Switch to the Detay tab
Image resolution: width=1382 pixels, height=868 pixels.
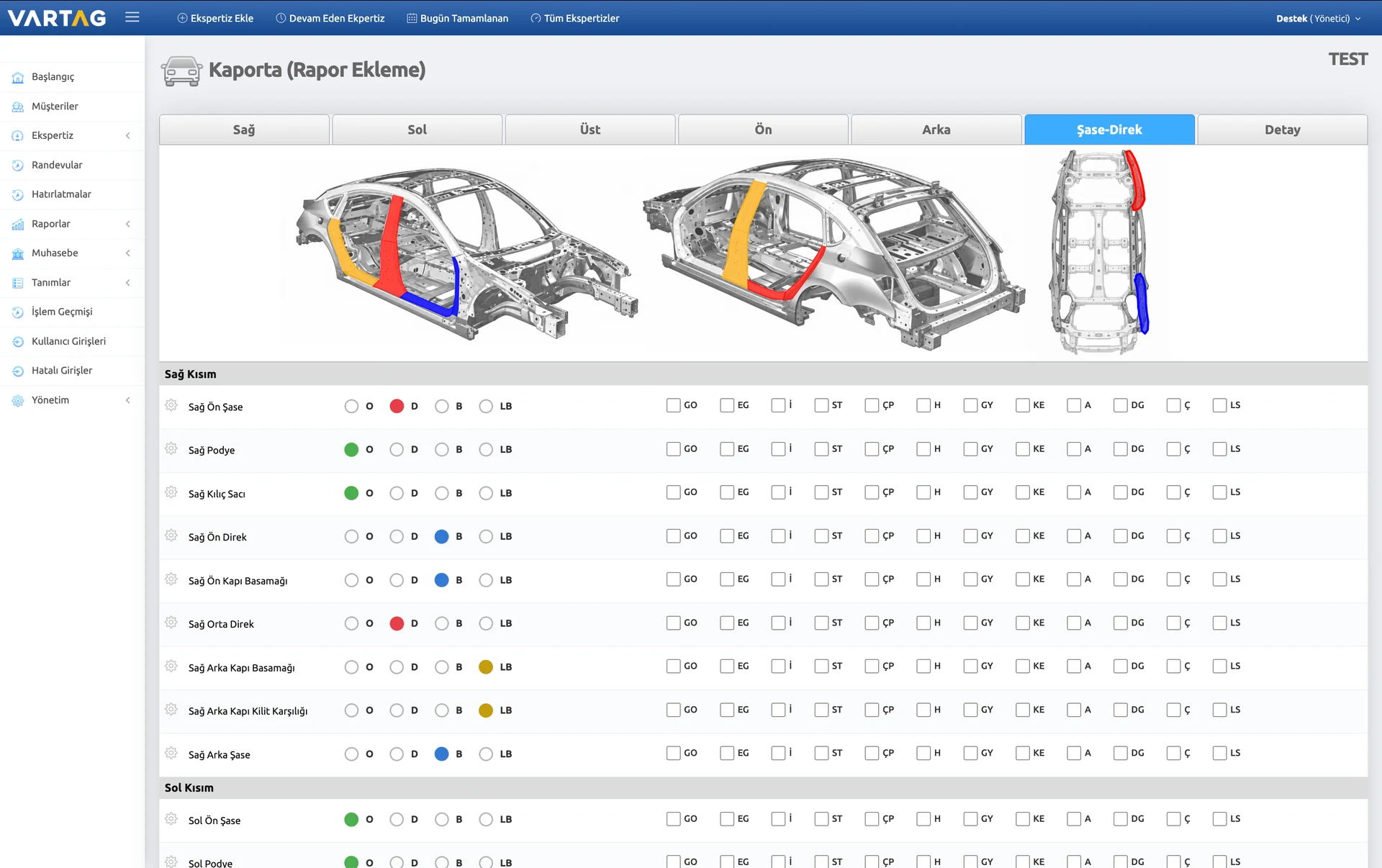[1282, 130]
